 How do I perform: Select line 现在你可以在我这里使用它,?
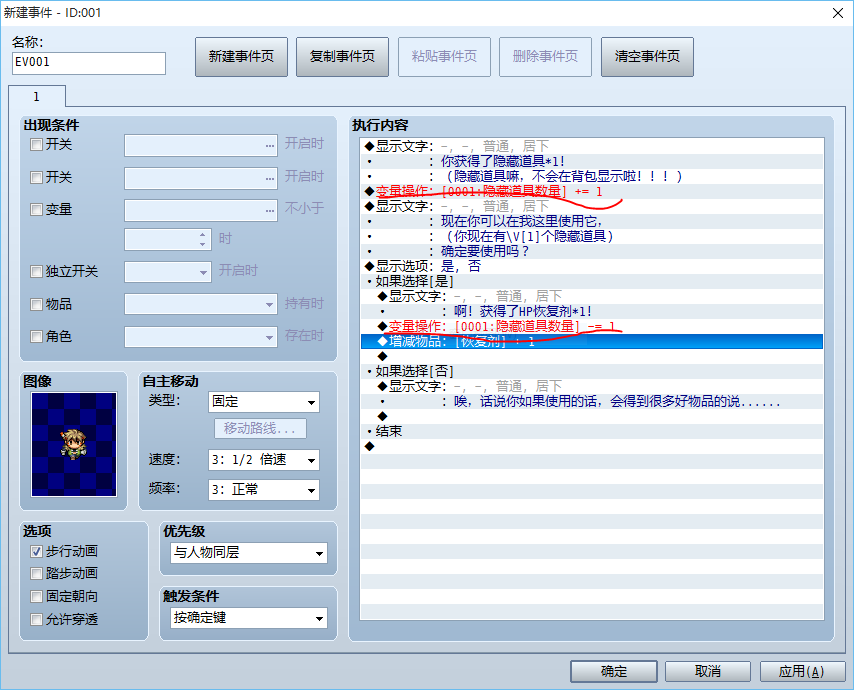591,221
